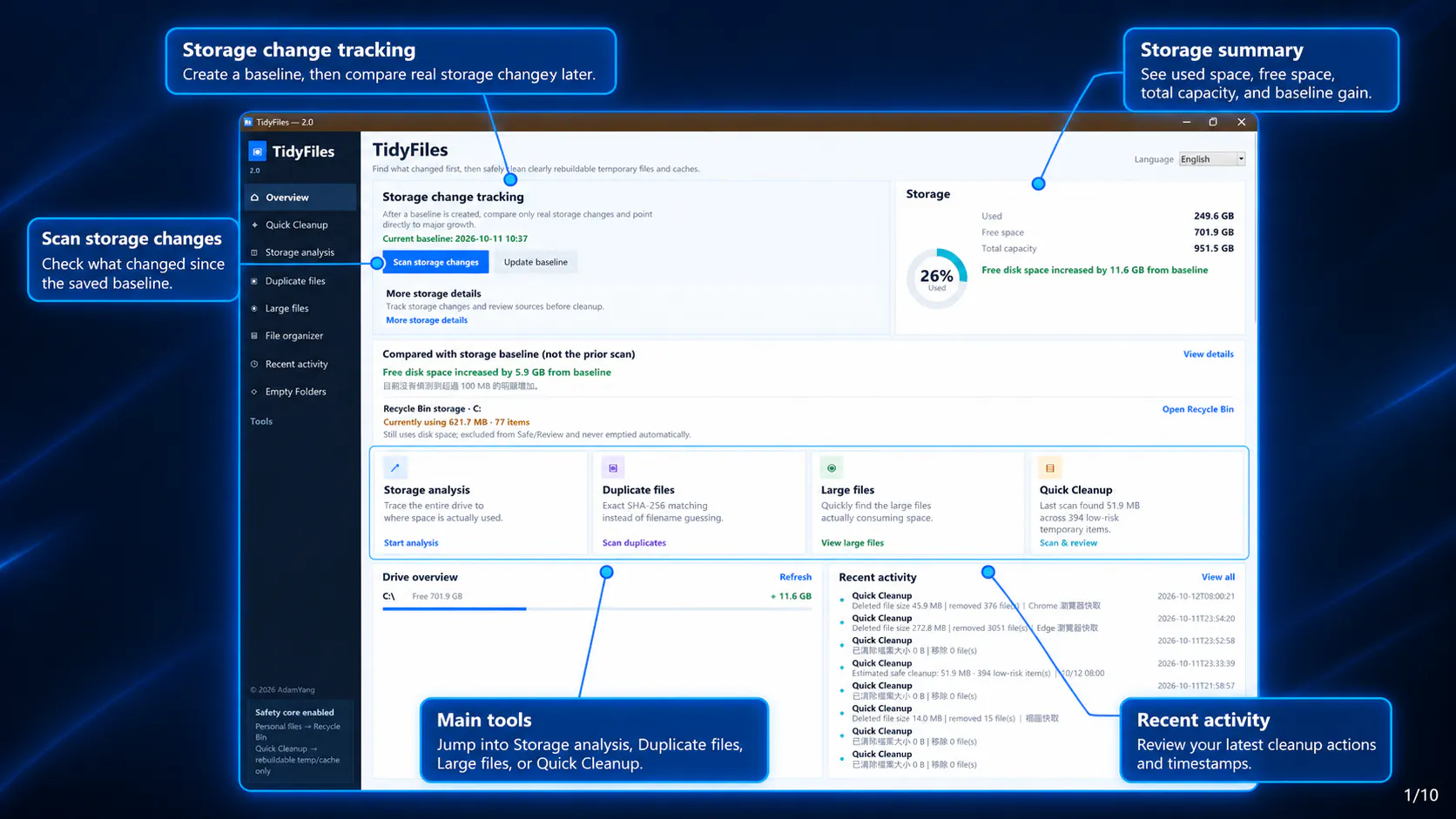
Task: Click the File organizer sidebar icon
Action: [254, 336]
